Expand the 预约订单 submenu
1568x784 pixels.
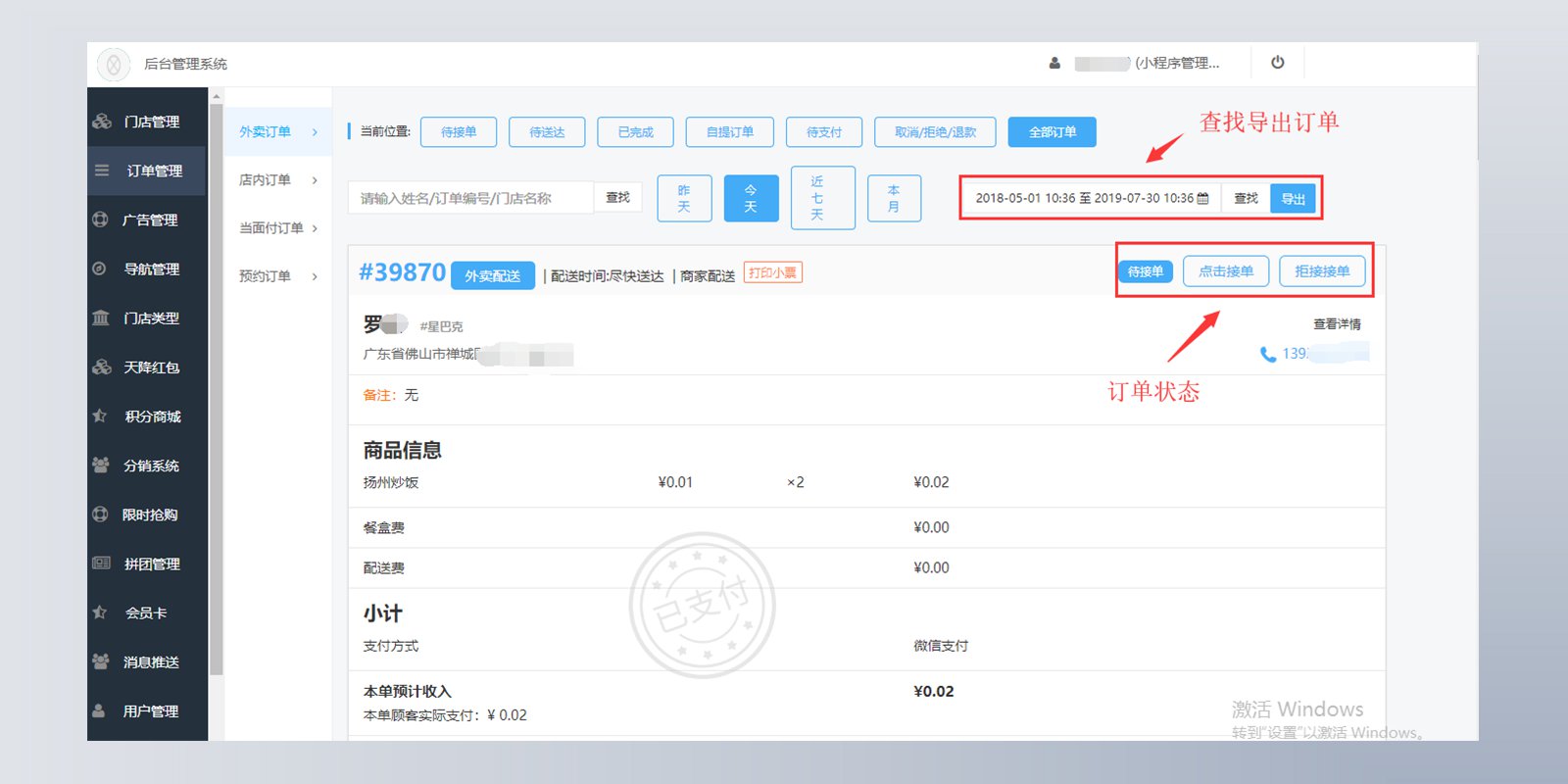(278, 276)
